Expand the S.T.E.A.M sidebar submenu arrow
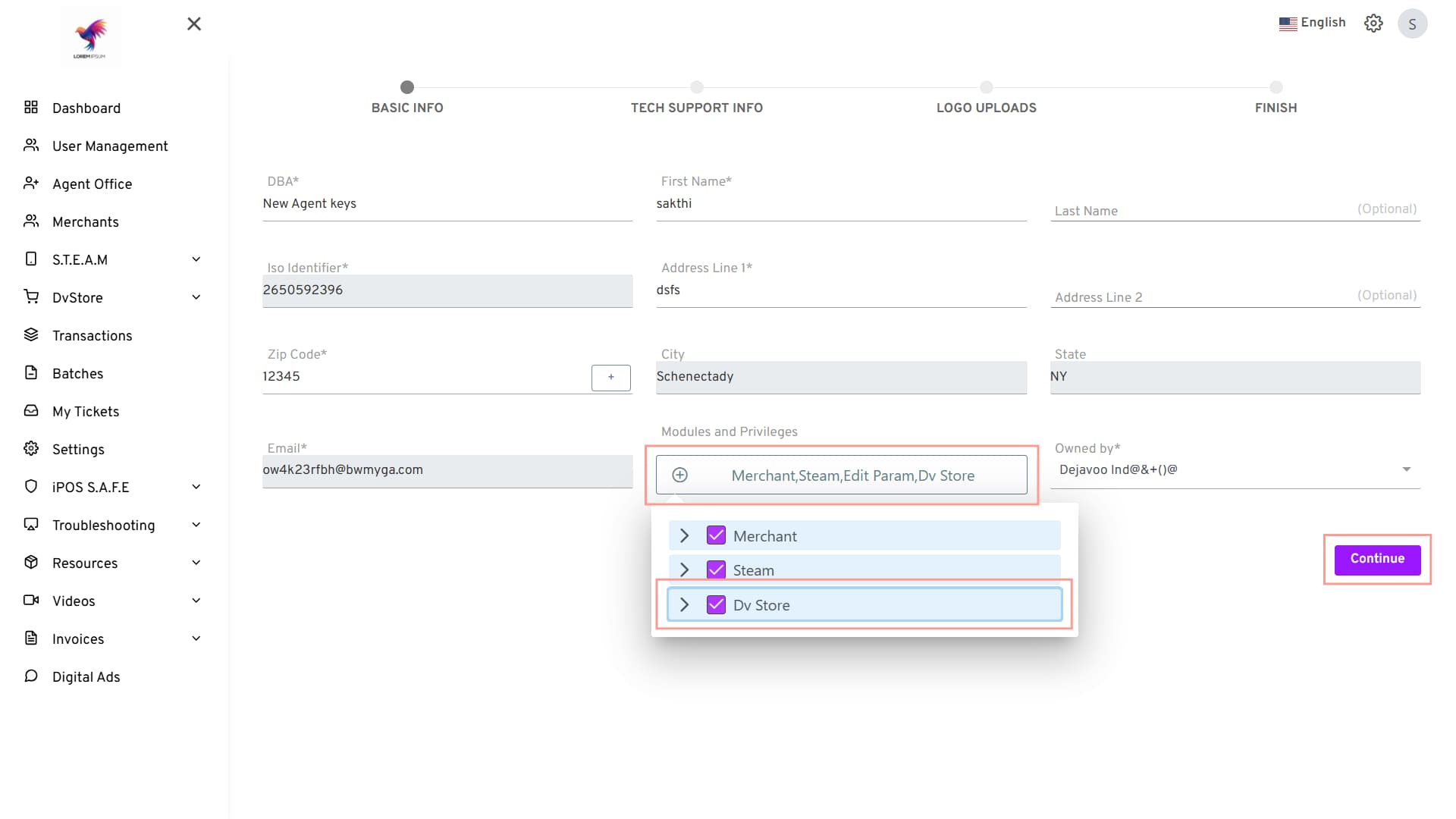This screenshot has width=1456, height=819. click(196, 259)
